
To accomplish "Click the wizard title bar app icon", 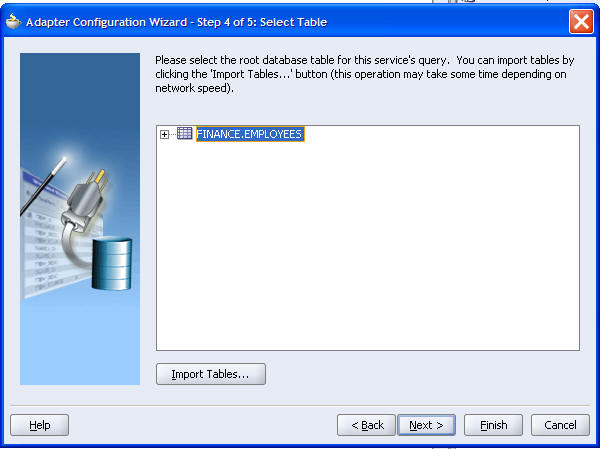I will (13, 22).
